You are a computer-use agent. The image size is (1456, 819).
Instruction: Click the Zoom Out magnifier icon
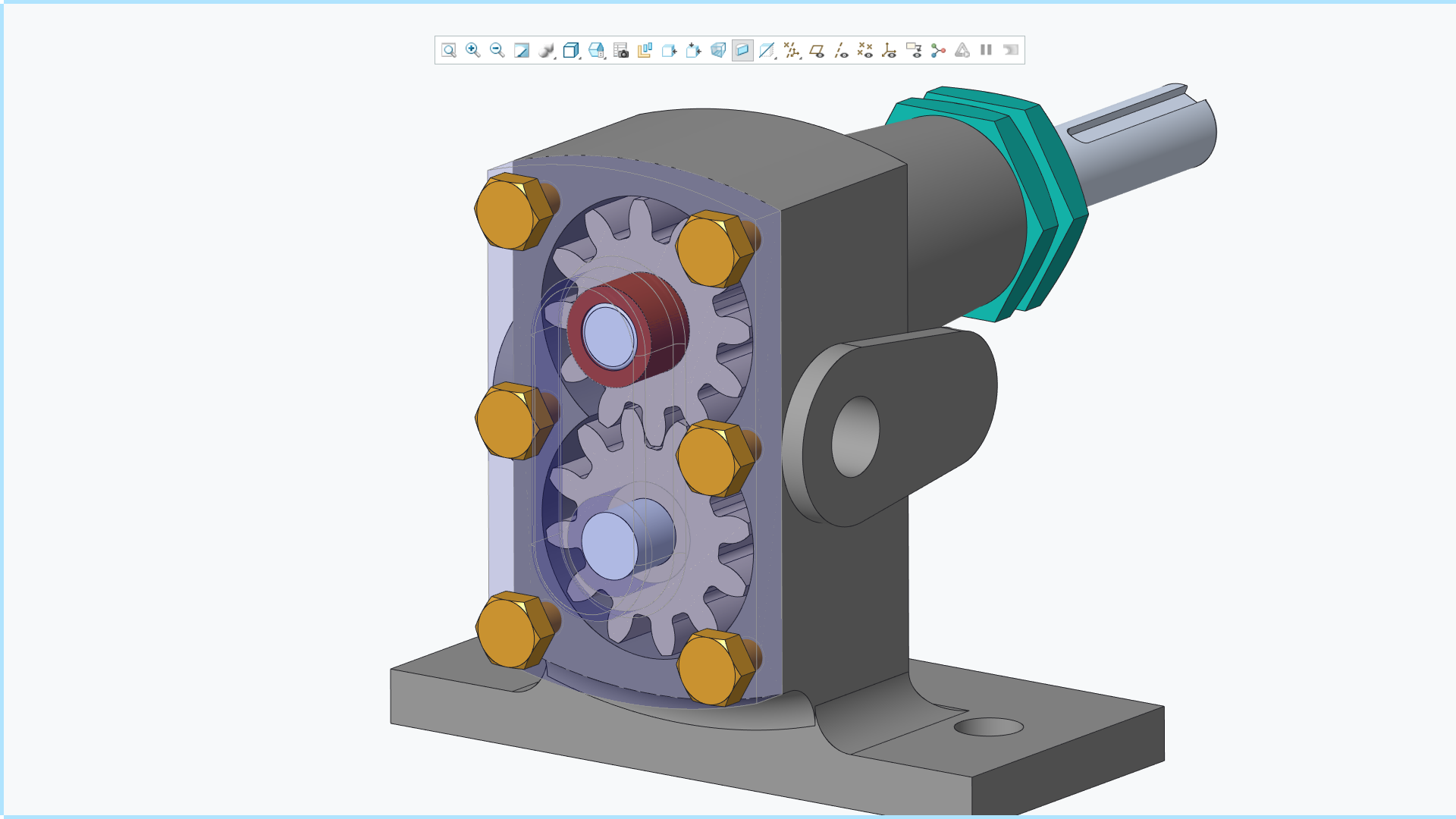(x=497, y=50)
